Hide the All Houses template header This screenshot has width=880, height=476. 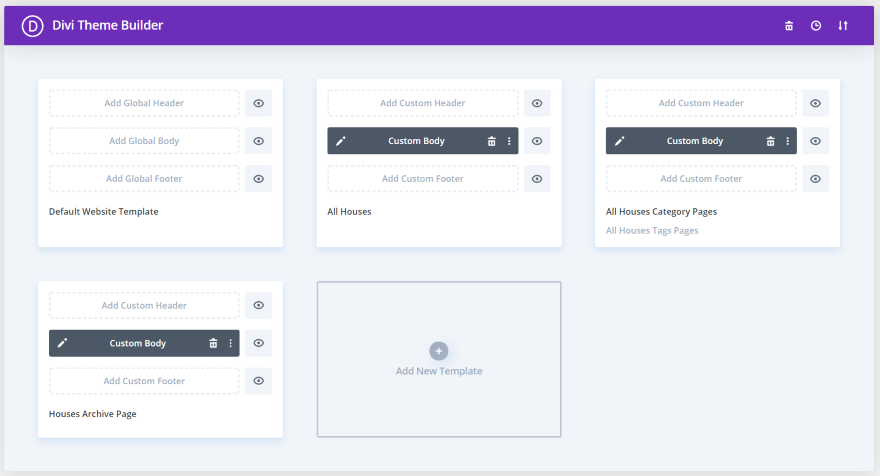(537, 103)
